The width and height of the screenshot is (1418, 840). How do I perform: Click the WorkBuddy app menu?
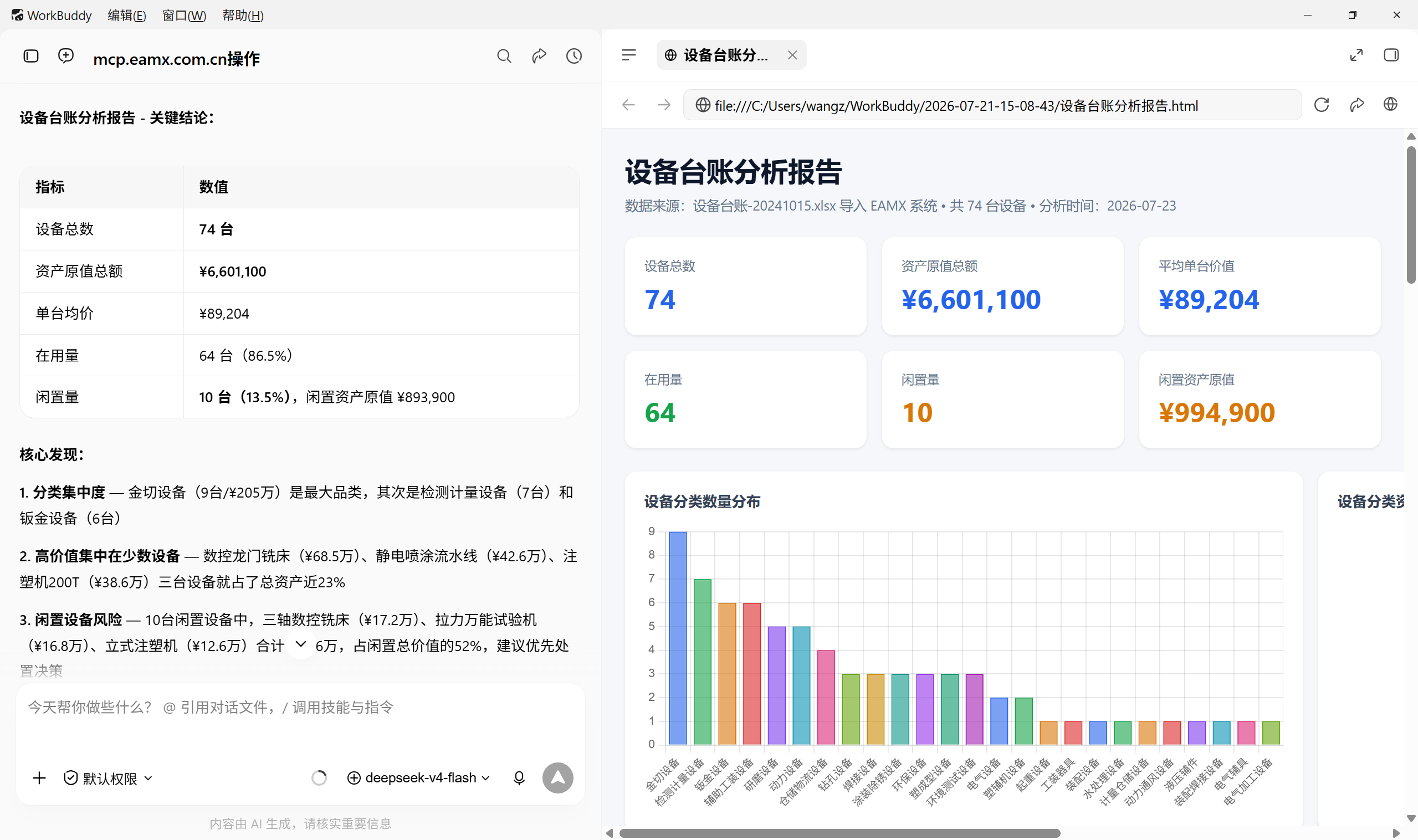52,16
